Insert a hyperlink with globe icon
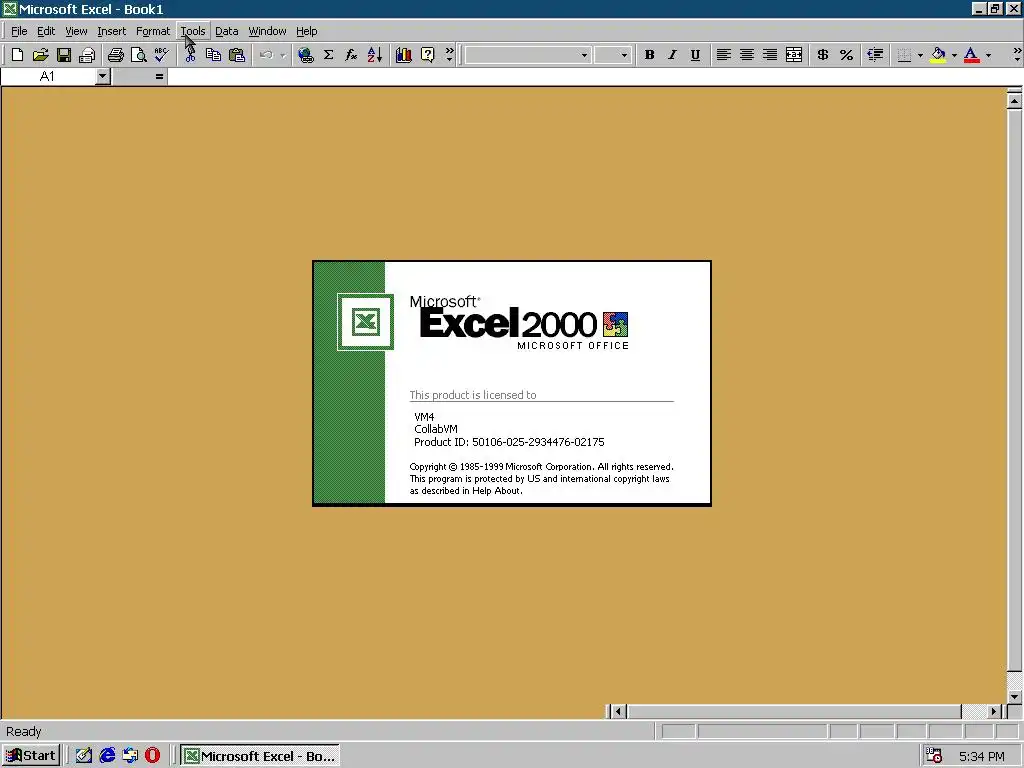The height and width of the screenshot is (768, 1024). (305, 56)
